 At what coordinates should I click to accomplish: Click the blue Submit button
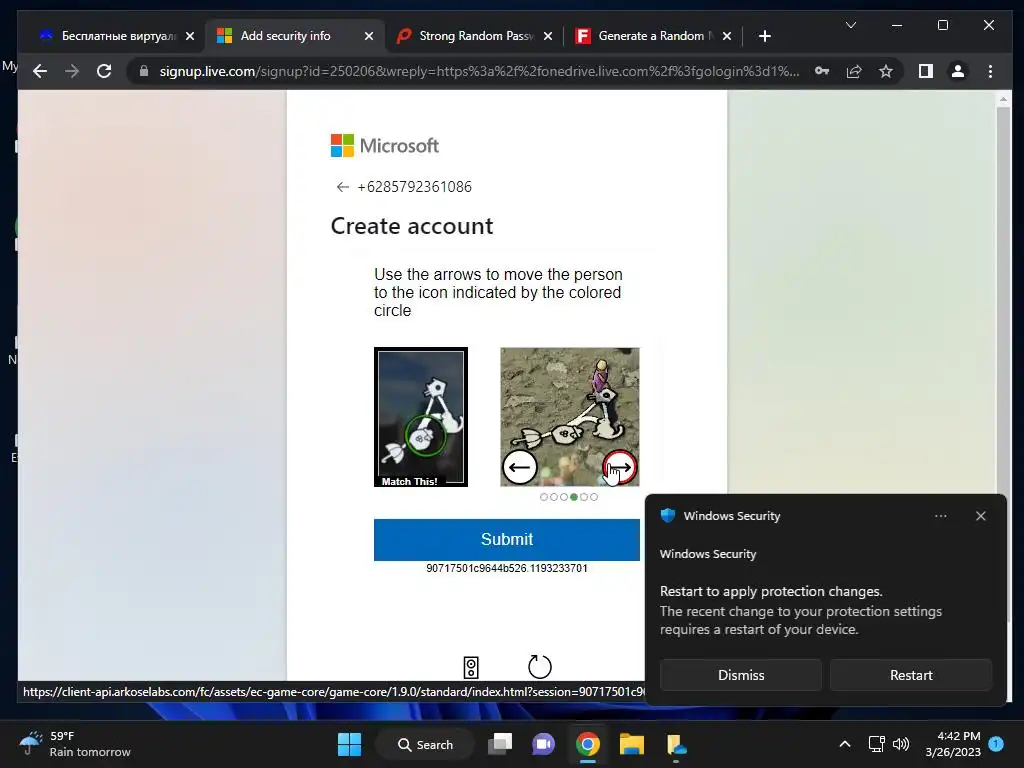pyautogui.click(x=507, y=539)
